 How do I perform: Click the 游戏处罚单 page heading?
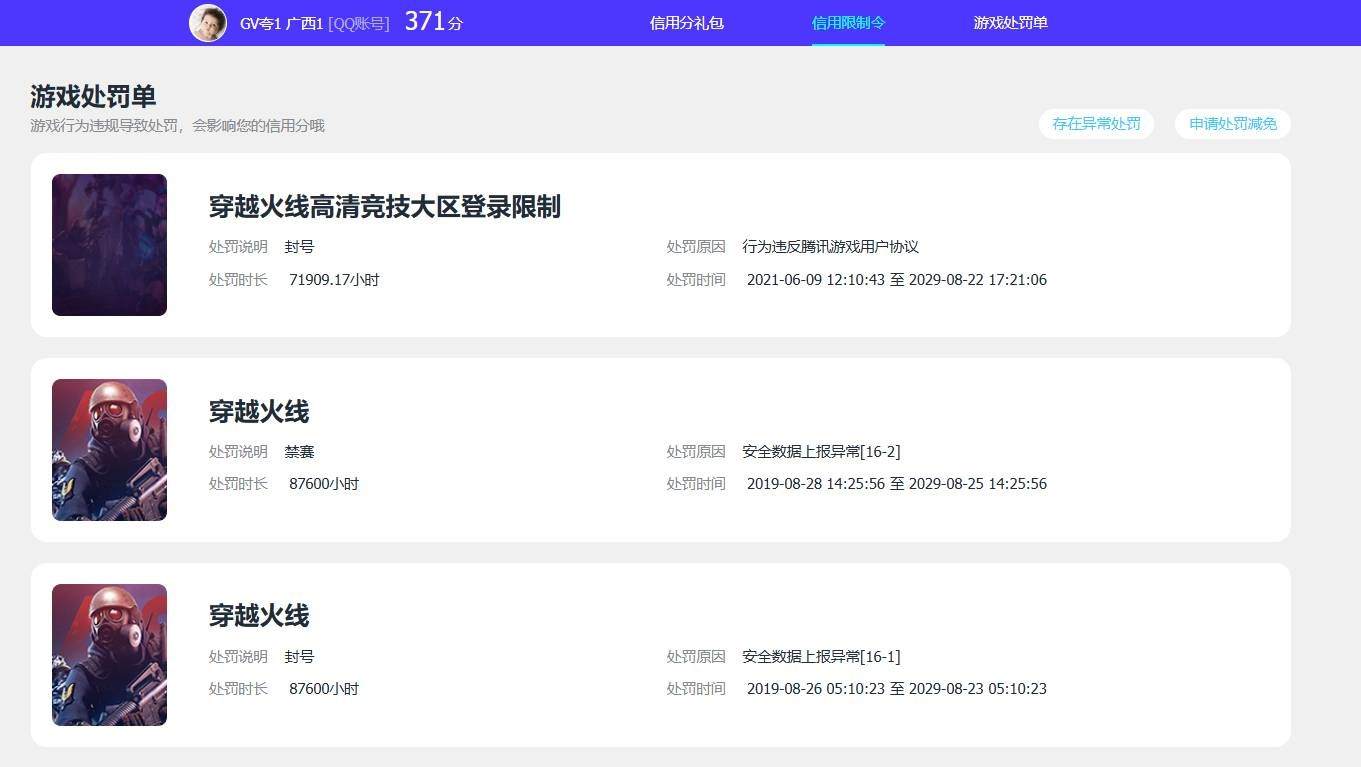click(93, 97)
